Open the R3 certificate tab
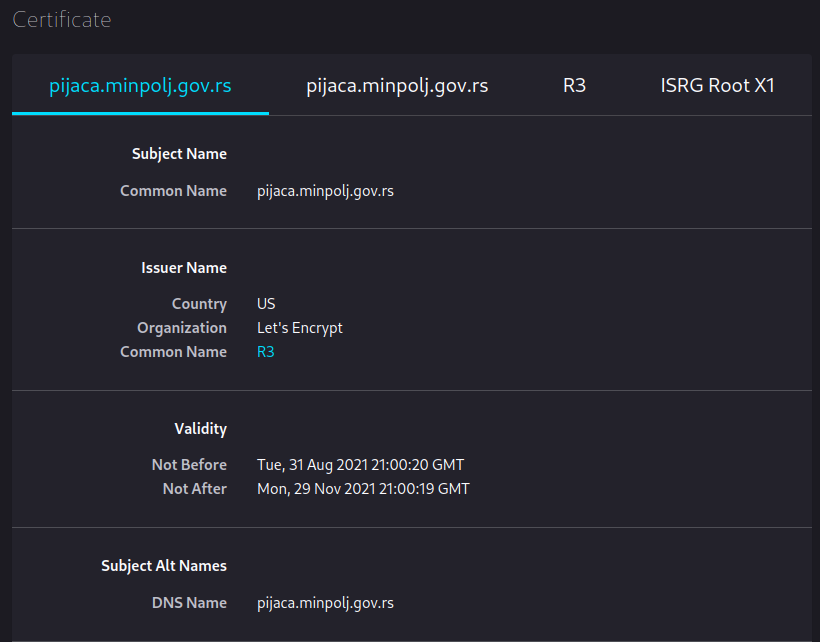 (574, 85)
